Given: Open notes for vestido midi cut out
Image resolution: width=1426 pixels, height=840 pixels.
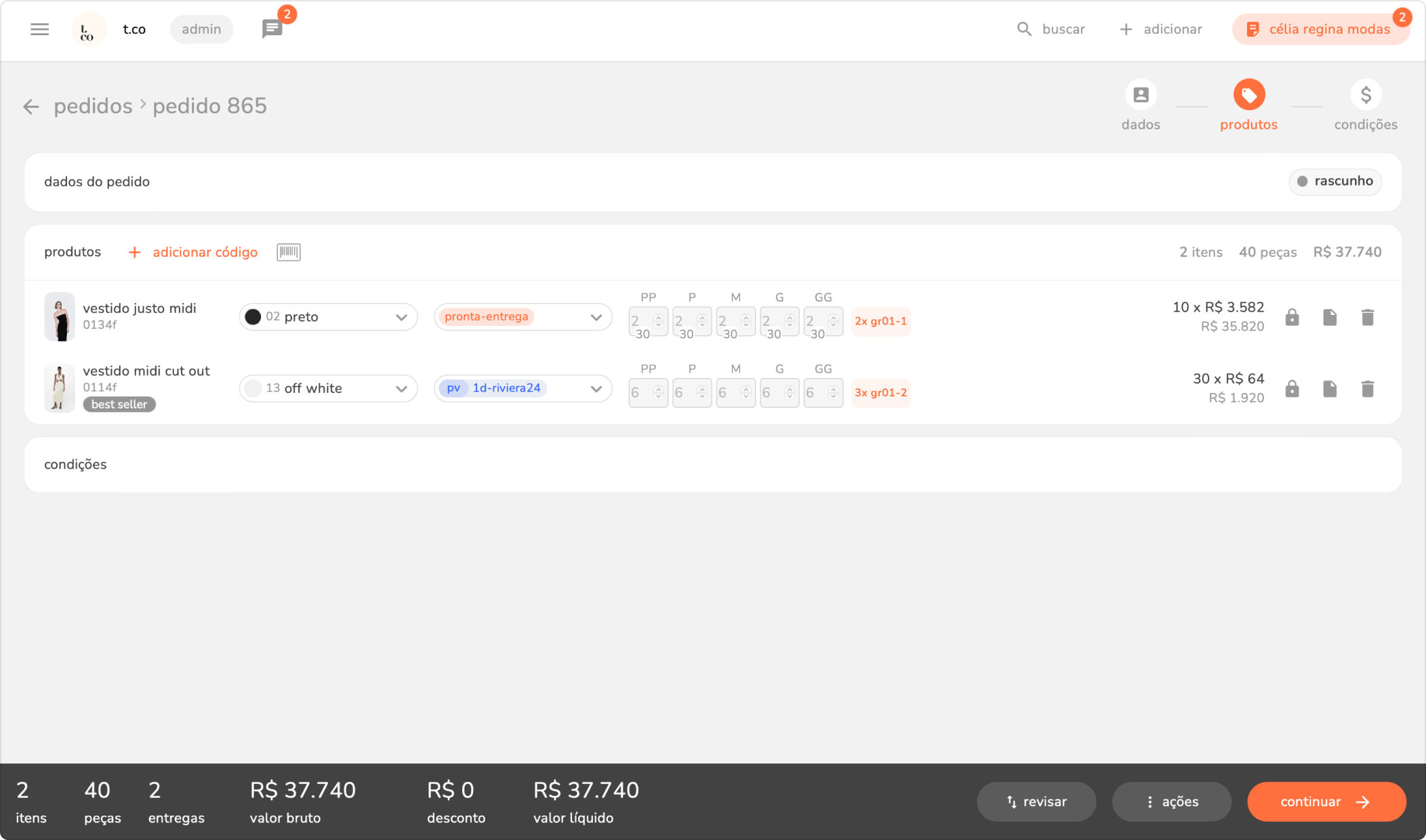Looking at the screenshot, I should point(1329,389).
